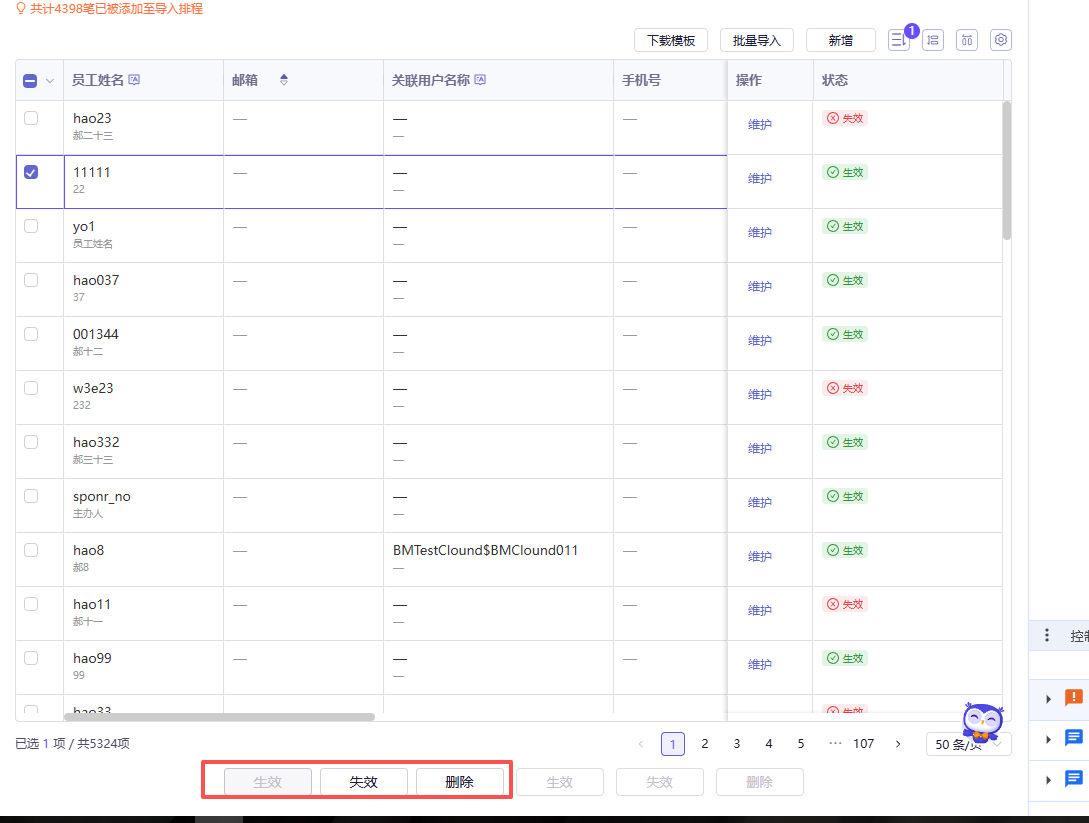The width and height of the screenshot is (1089, 823).
Task: Click the three-dot menu in right panel
Action: [x=1047, y=635]
